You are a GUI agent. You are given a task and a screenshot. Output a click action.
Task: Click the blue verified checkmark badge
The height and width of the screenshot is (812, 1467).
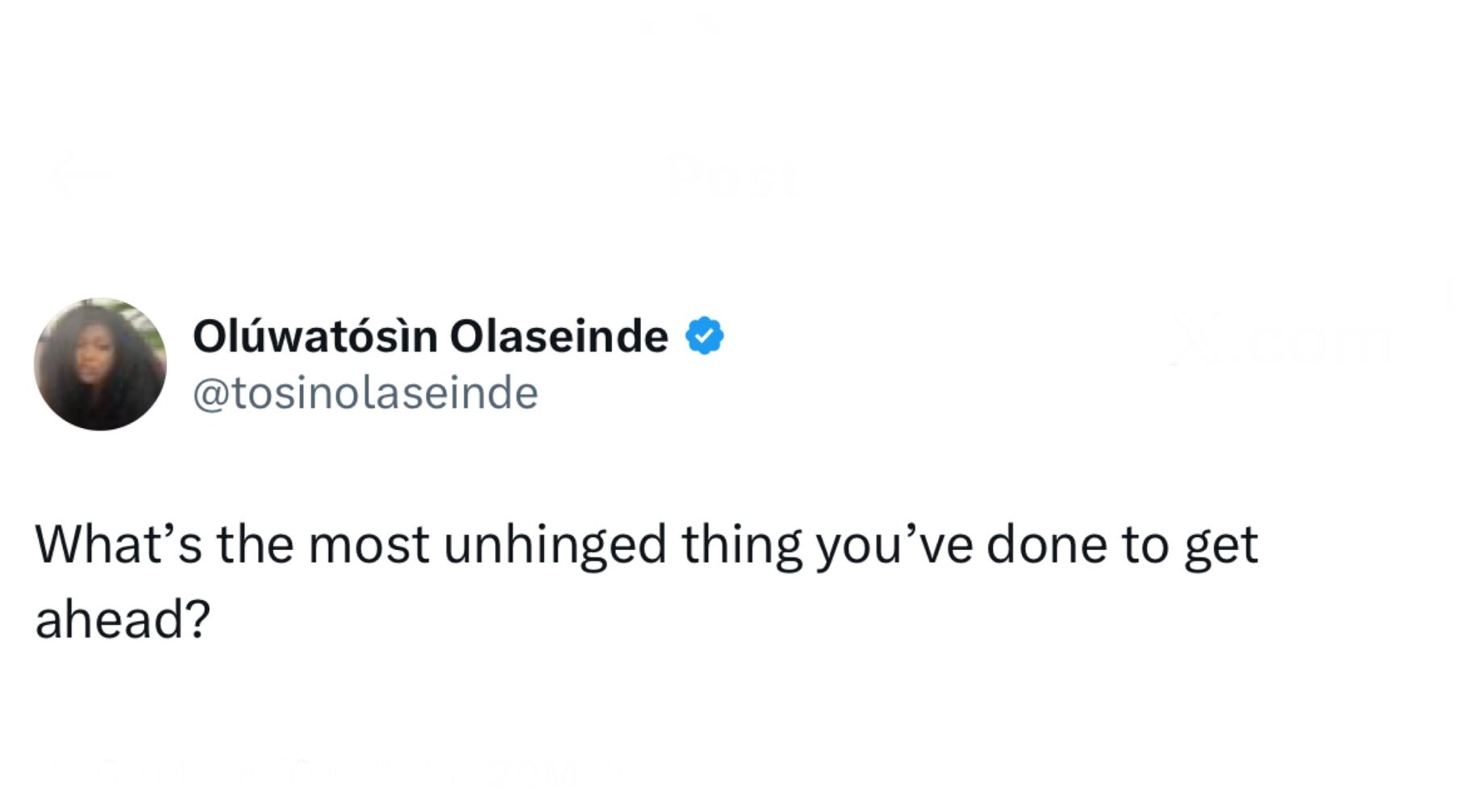(705, 336)
